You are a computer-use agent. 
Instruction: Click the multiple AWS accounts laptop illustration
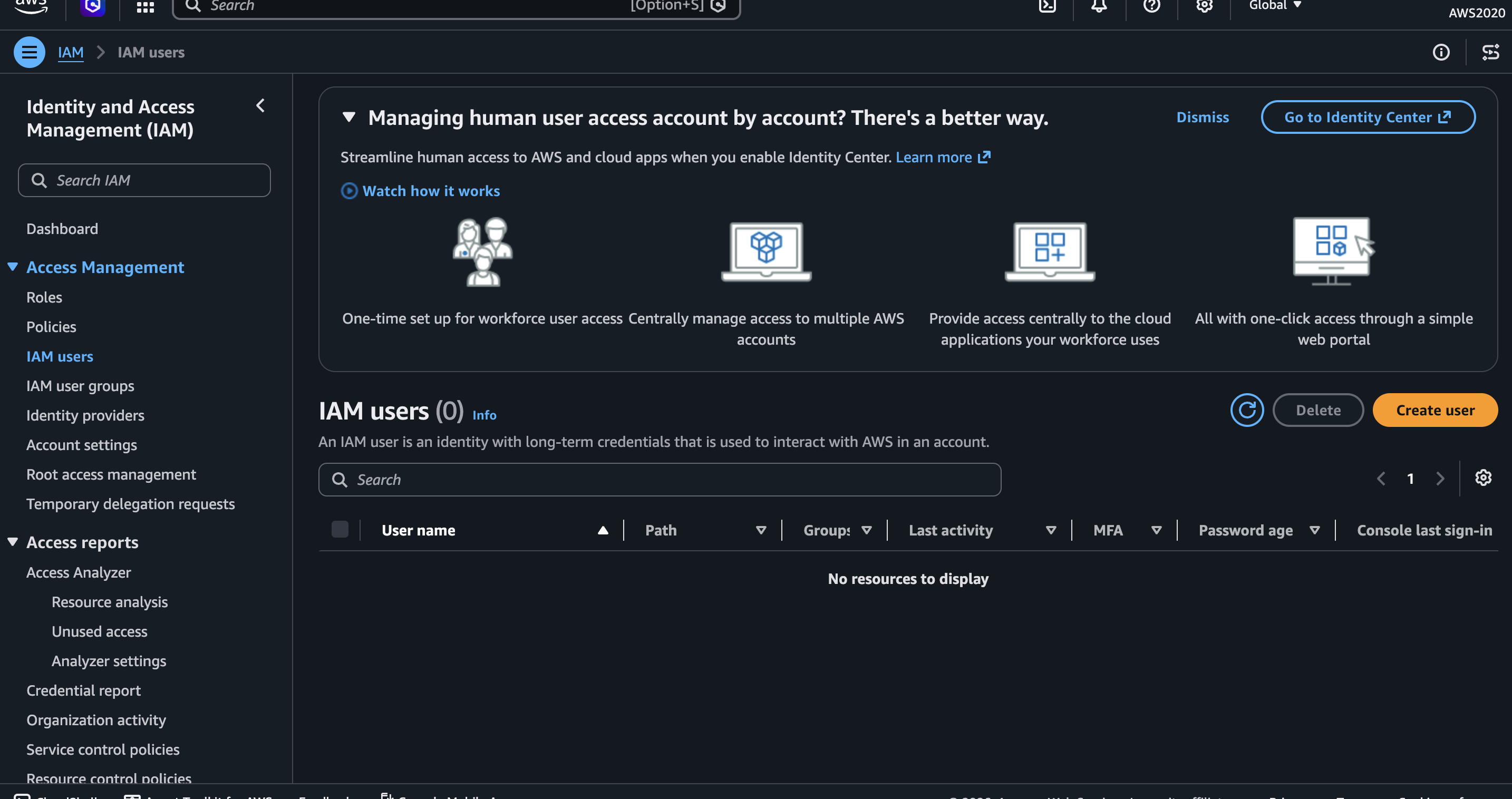tap(766, 252)
